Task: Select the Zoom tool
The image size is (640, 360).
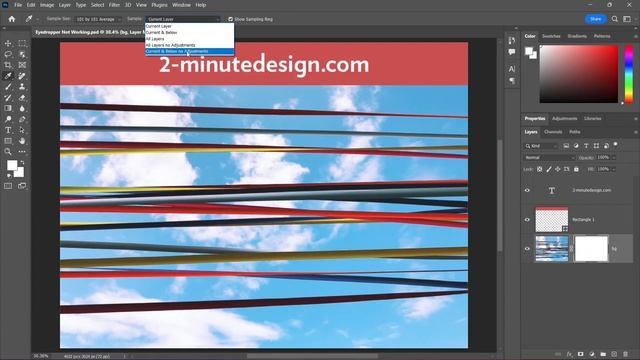Action: (x=8, y=151)
